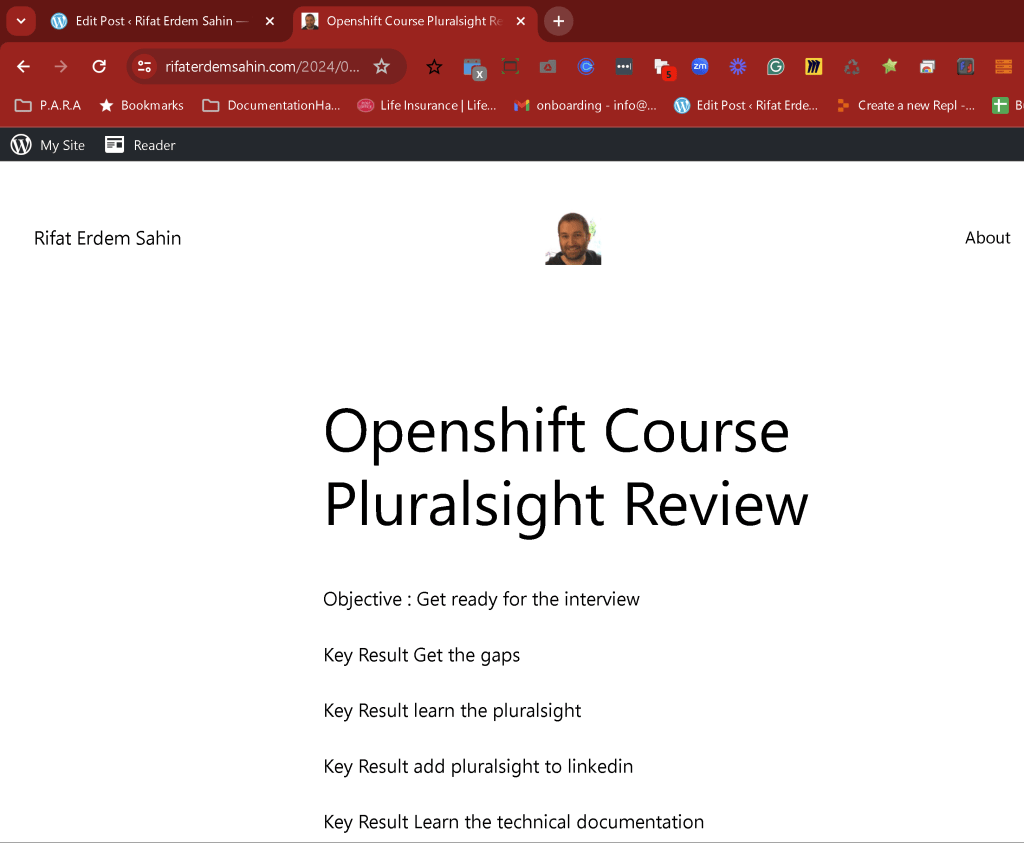Open the tab search dropdown arrow

click(21, 21)
